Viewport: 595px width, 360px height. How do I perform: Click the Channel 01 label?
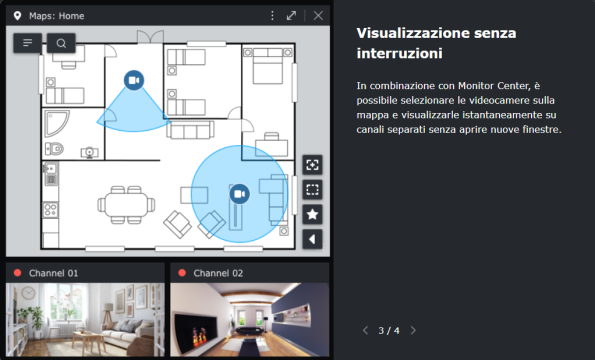[54, 273]
